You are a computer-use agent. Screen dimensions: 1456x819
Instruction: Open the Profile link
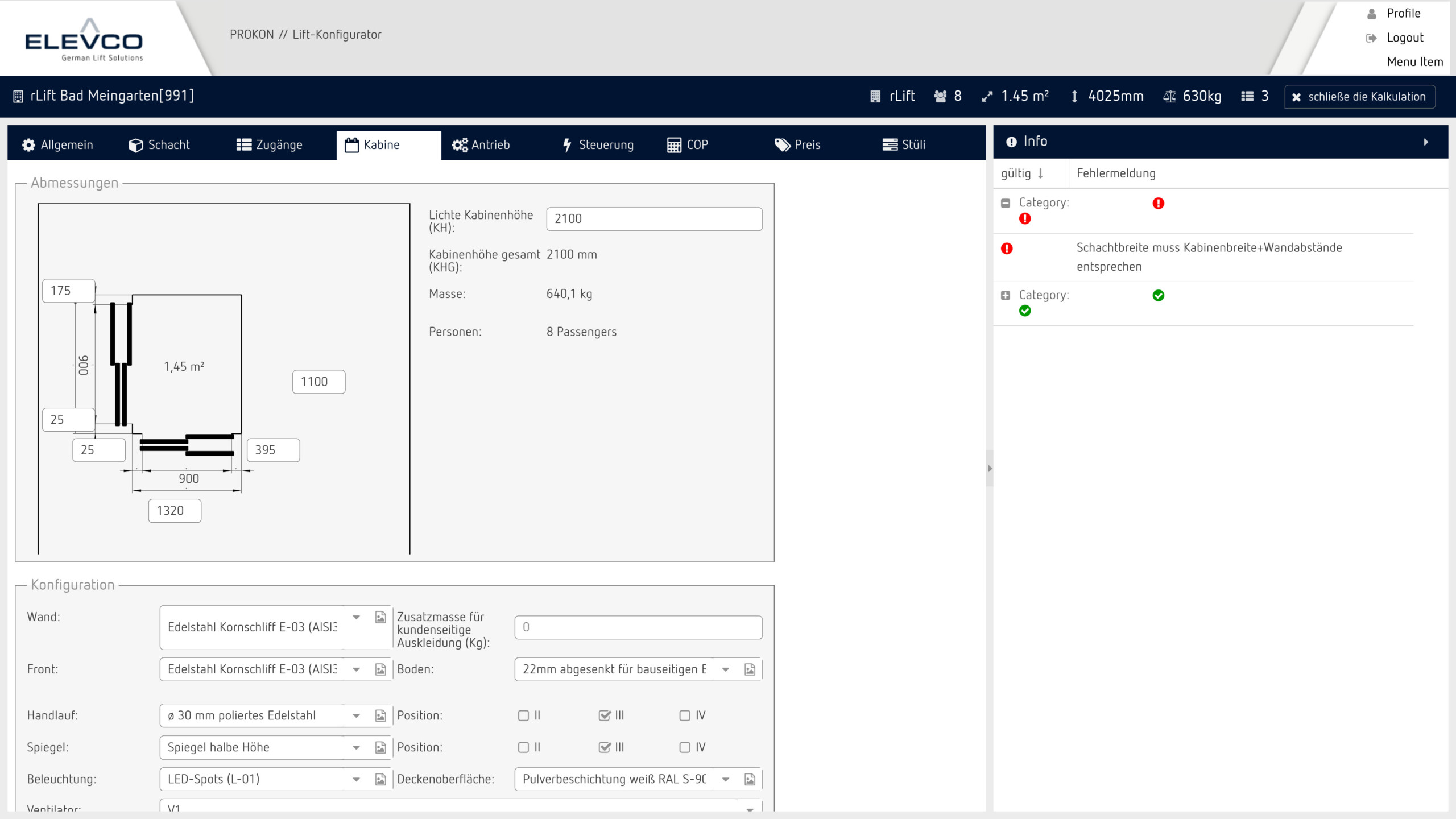pyautogui.click(x=1403, y=13)
